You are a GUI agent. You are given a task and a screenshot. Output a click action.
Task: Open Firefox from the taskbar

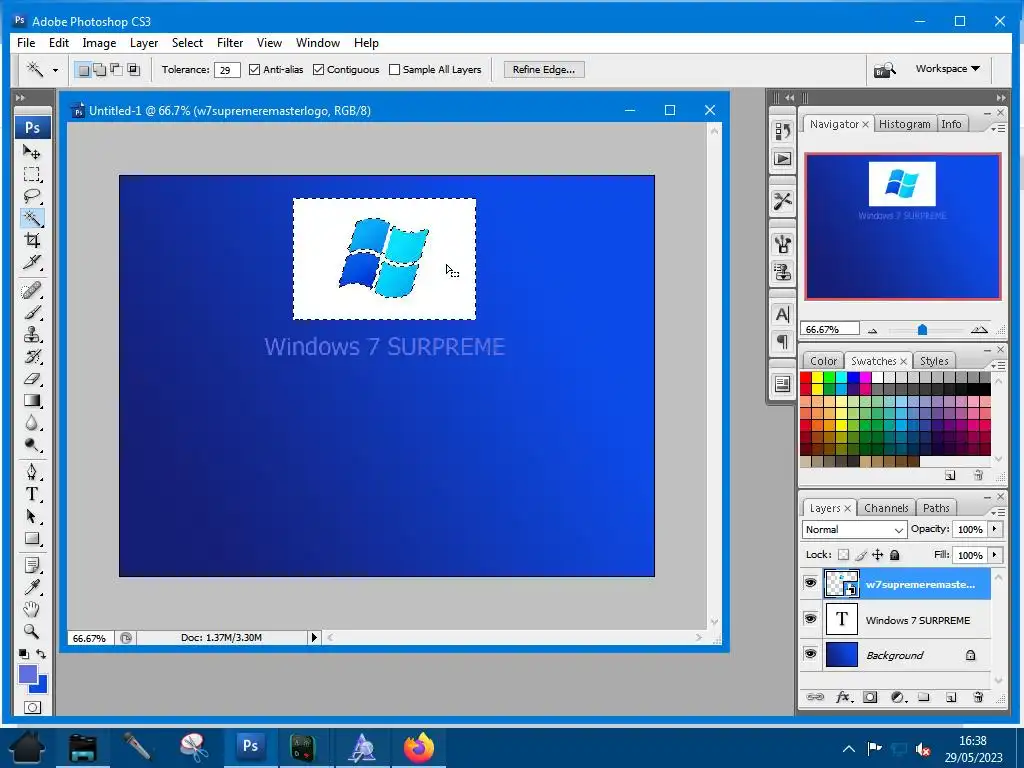[419, 748]
